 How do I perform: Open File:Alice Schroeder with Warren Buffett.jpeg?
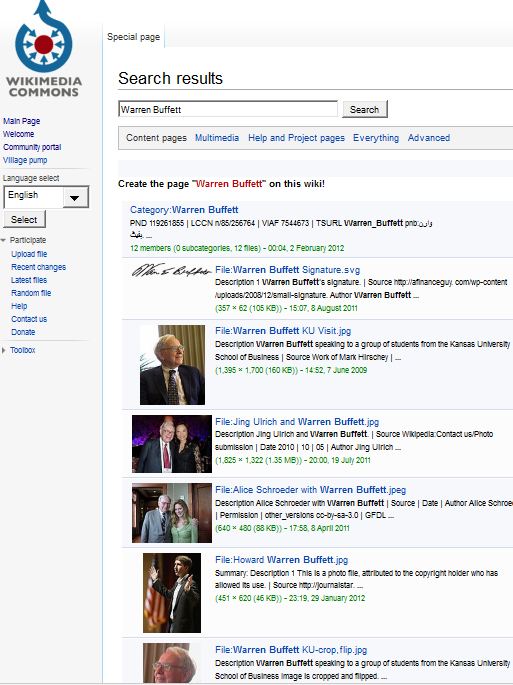click(310, 490)
